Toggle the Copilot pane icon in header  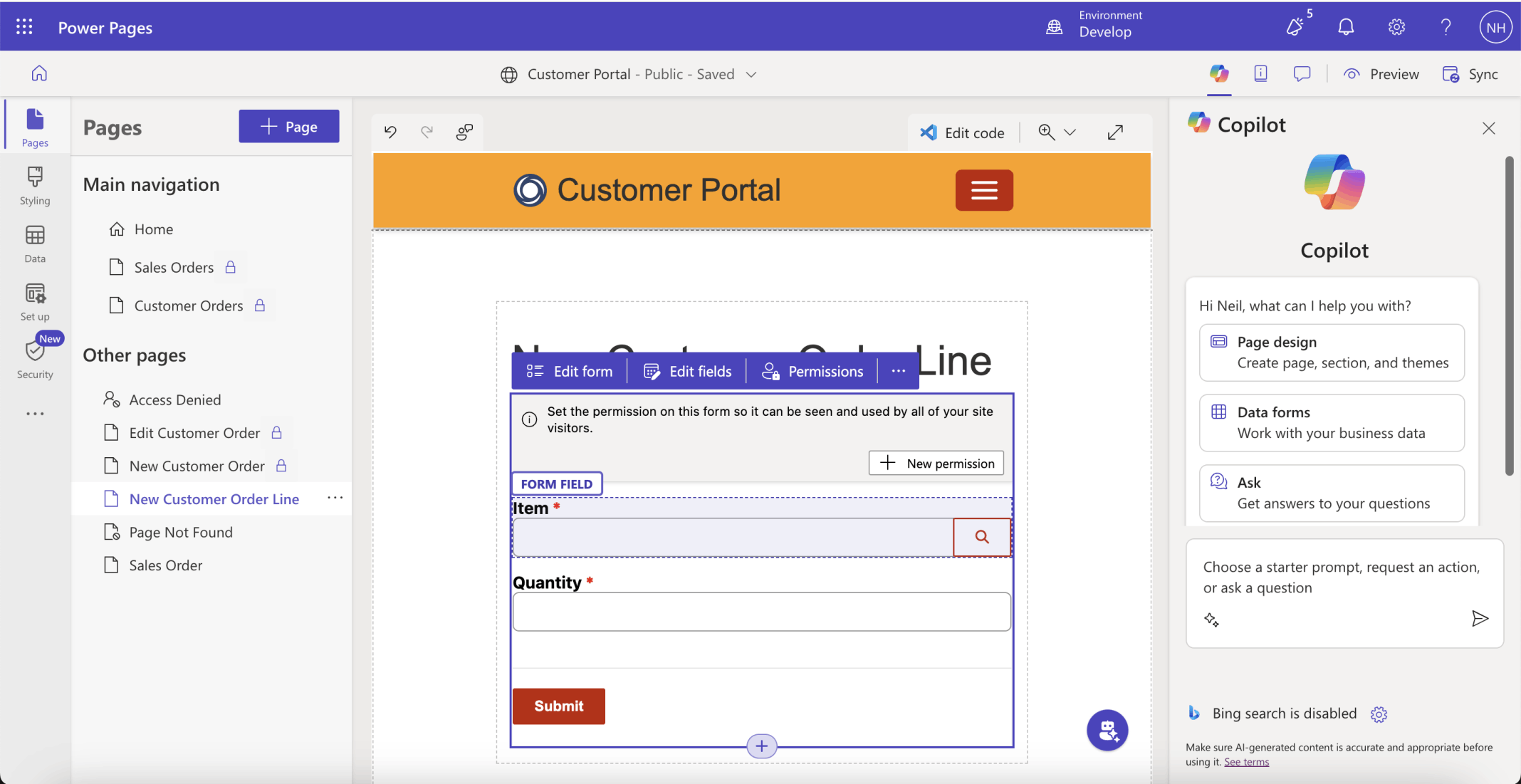pyautogui.click(x=1218, y=73)
